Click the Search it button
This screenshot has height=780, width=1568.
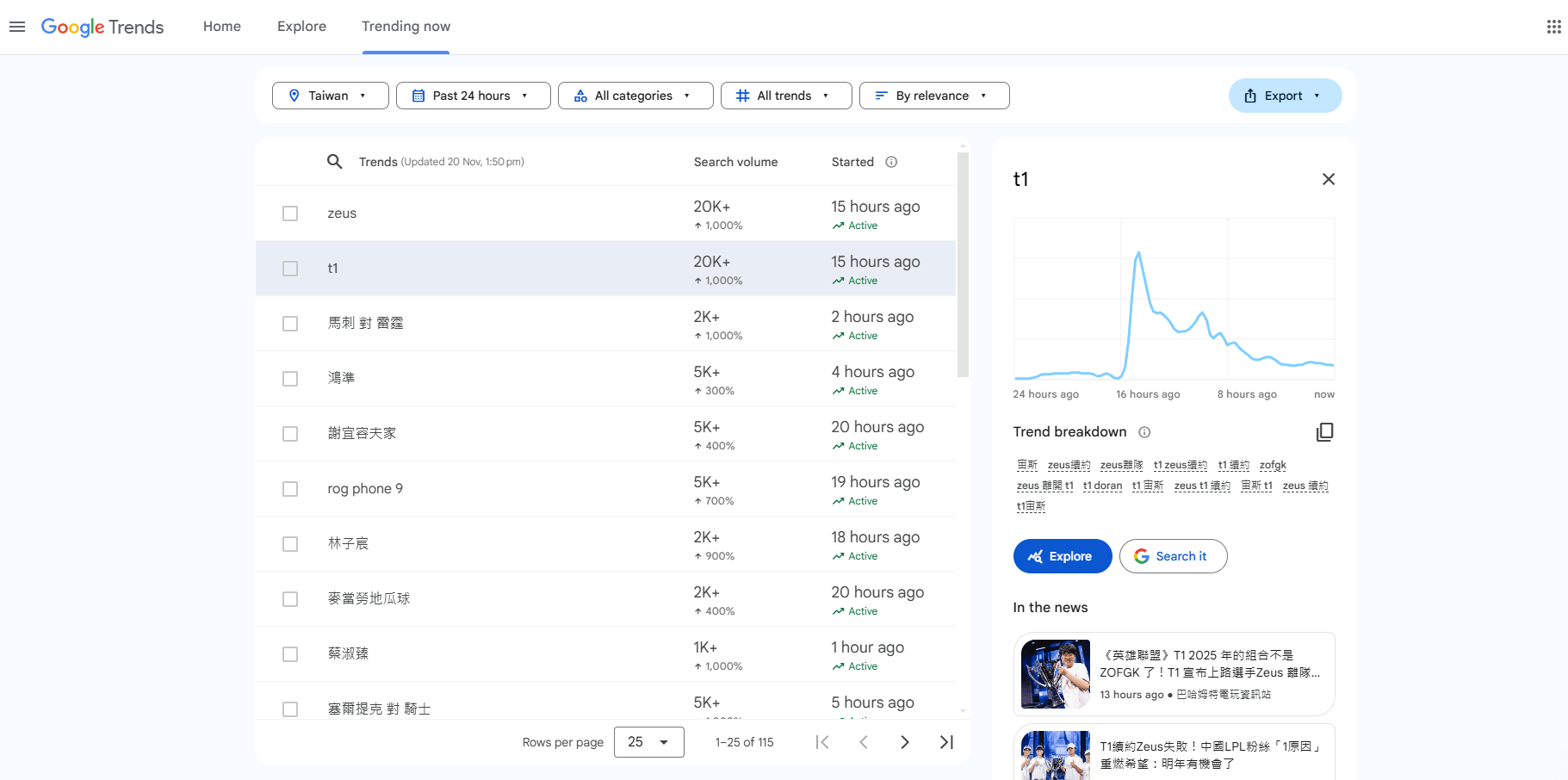tap(1173, 556)
